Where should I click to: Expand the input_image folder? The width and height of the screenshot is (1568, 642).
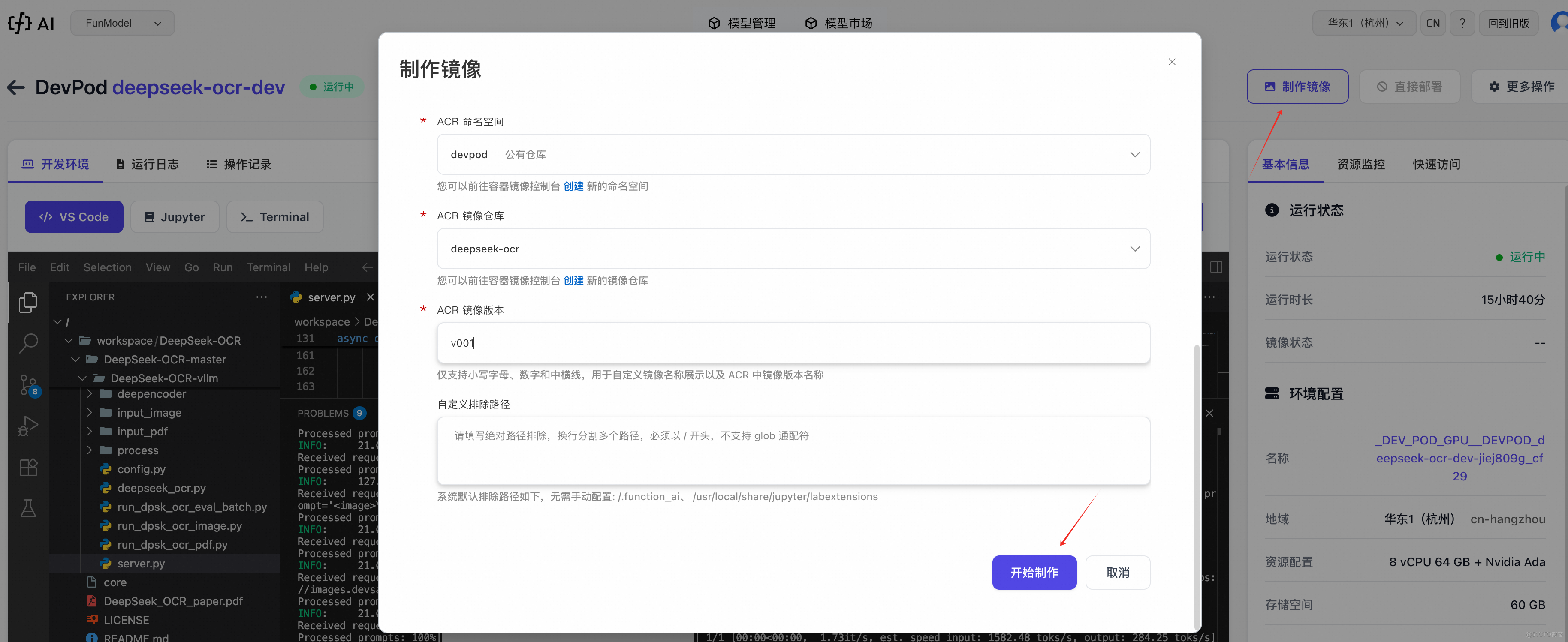pos(148,413)
